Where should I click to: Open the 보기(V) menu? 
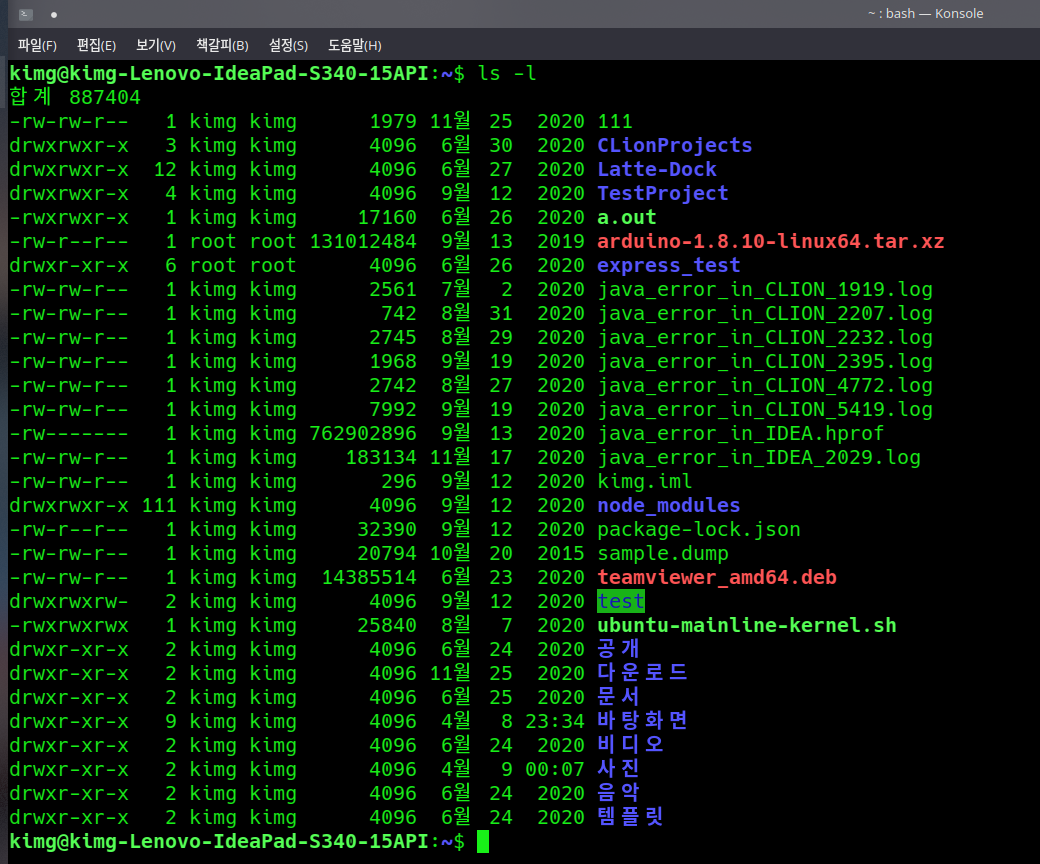[x=156, y=46]
